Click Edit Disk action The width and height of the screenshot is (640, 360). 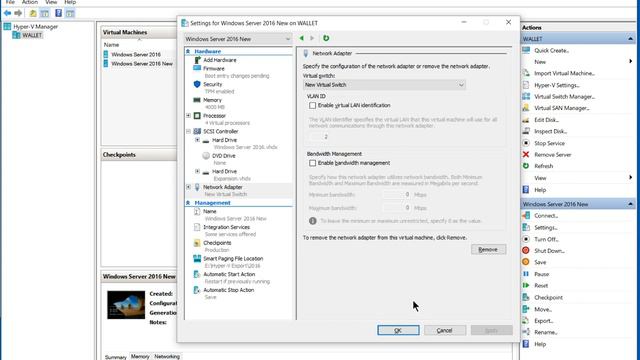[547, 120]
